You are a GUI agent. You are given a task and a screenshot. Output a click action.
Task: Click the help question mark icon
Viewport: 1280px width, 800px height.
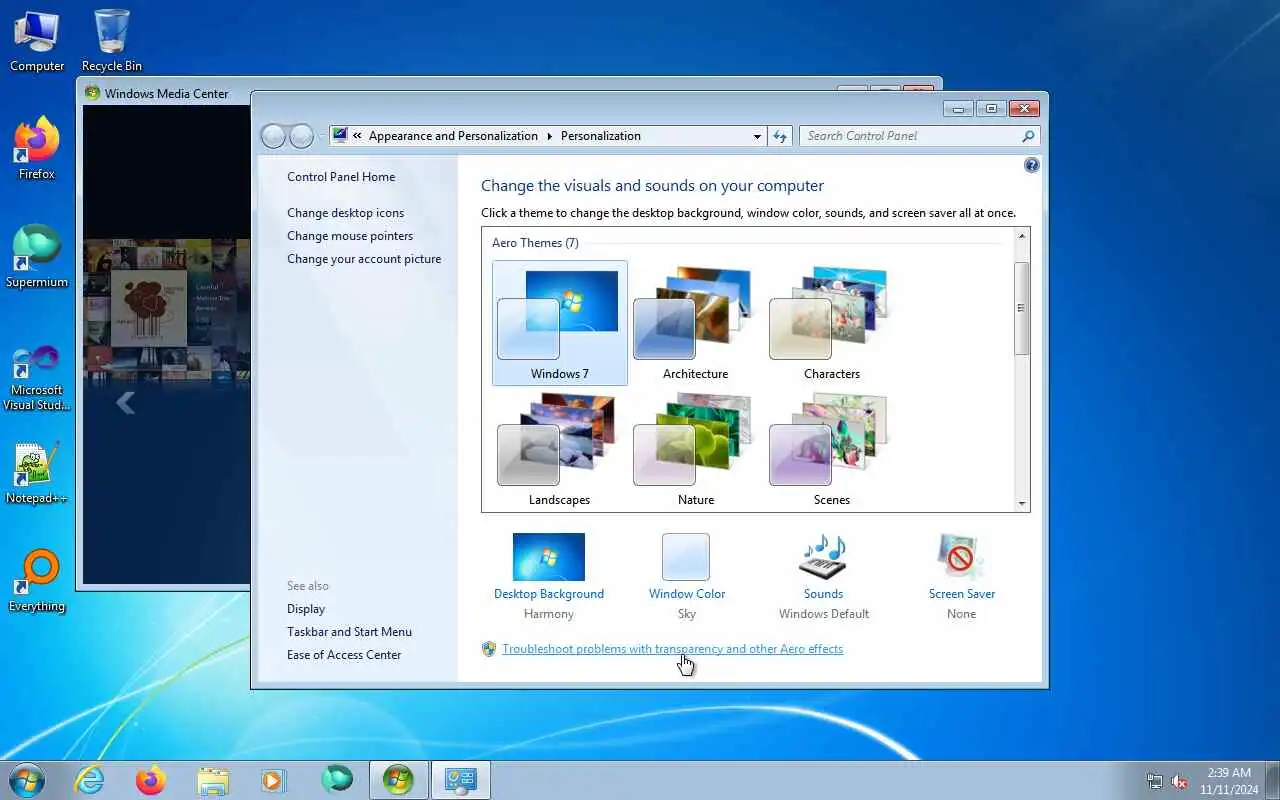[x=1032, y=165]
